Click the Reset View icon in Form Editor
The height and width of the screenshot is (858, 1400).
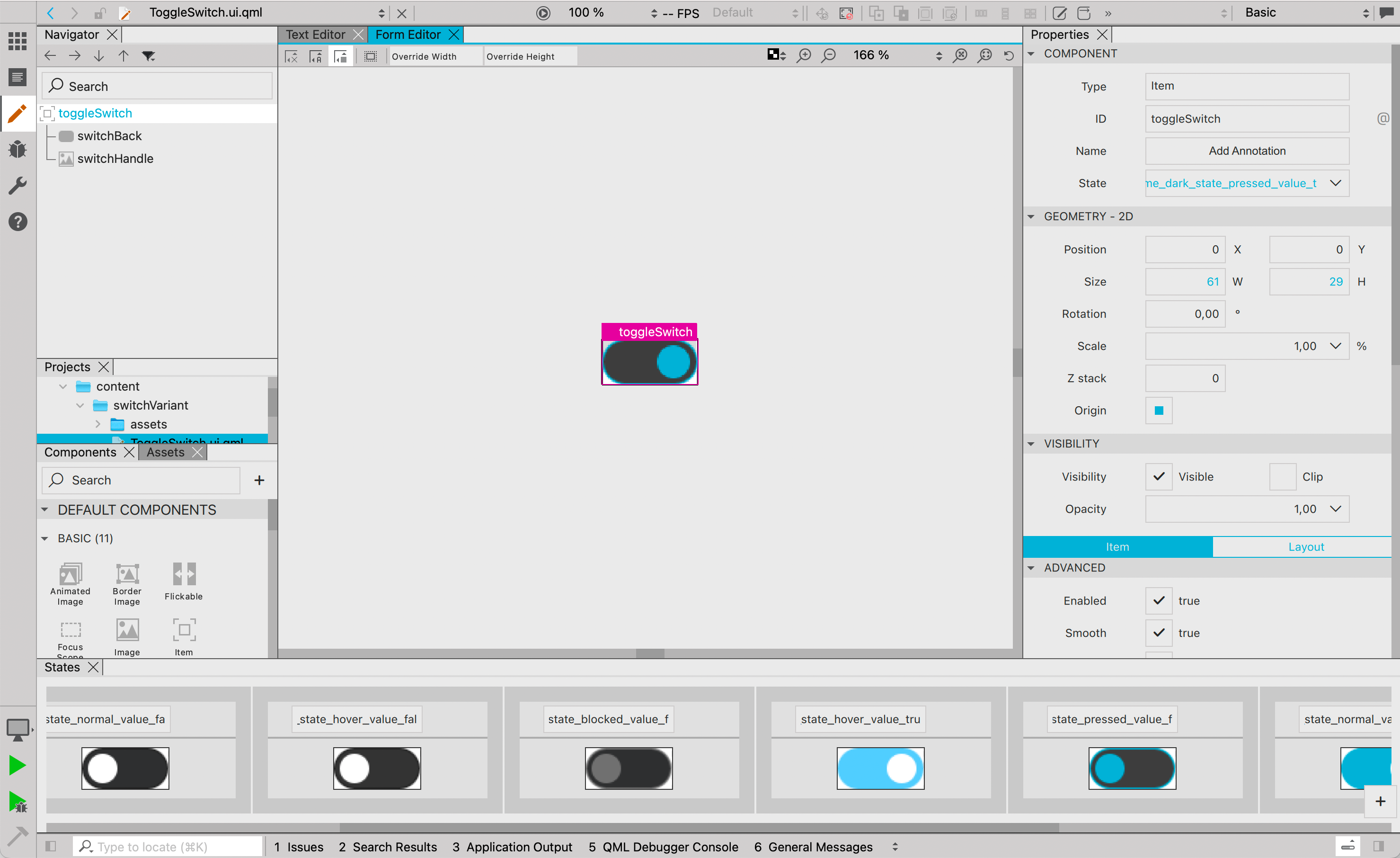[x=1009, y=55]
